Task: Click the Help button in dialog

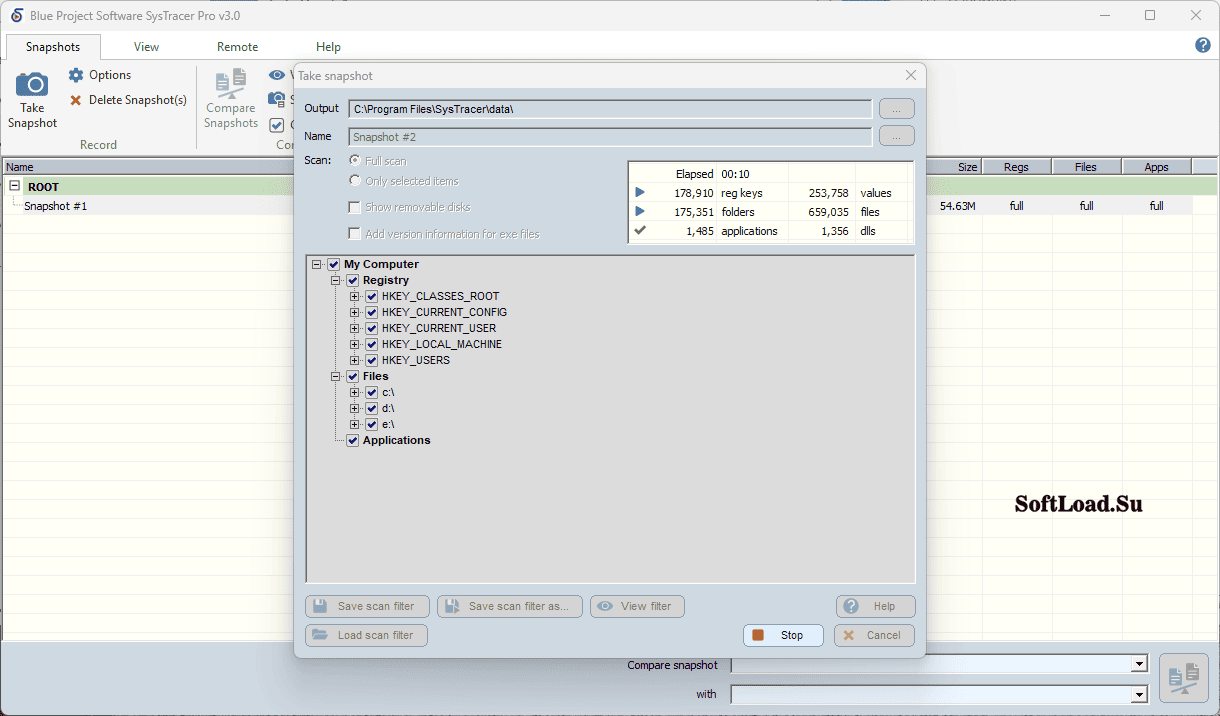Action: 875,606
